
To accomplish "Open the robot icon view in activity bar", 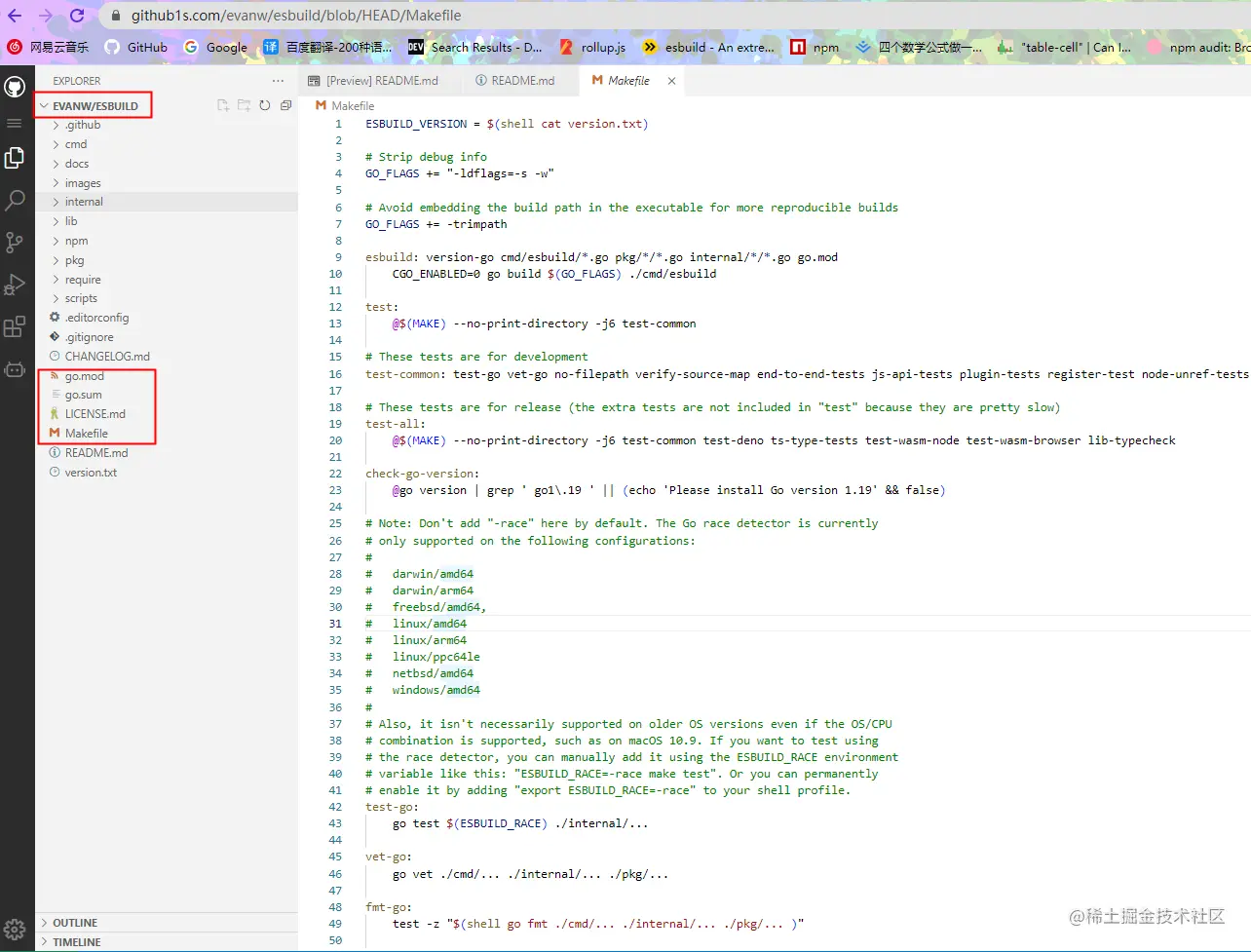I will pyautogui.click(x=15, y=369).
